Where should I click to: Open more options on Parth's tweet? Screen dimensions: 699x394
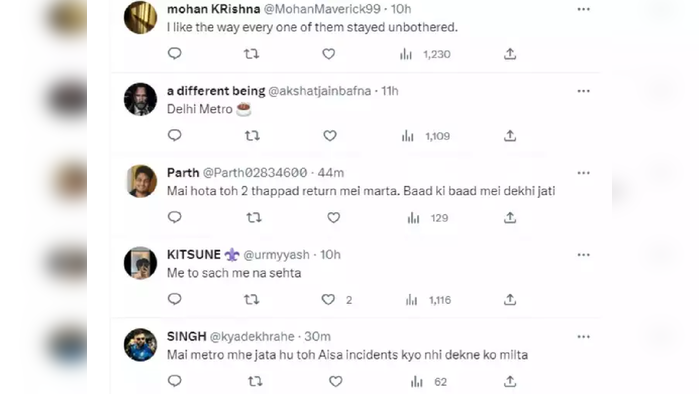(584, 173)
